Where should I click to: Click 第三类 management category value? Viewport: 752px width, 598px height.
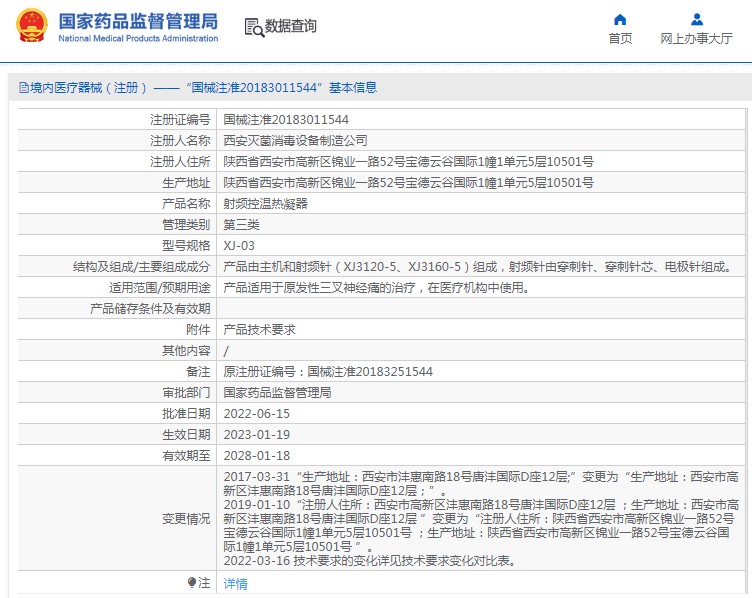[x=241, y=224]
